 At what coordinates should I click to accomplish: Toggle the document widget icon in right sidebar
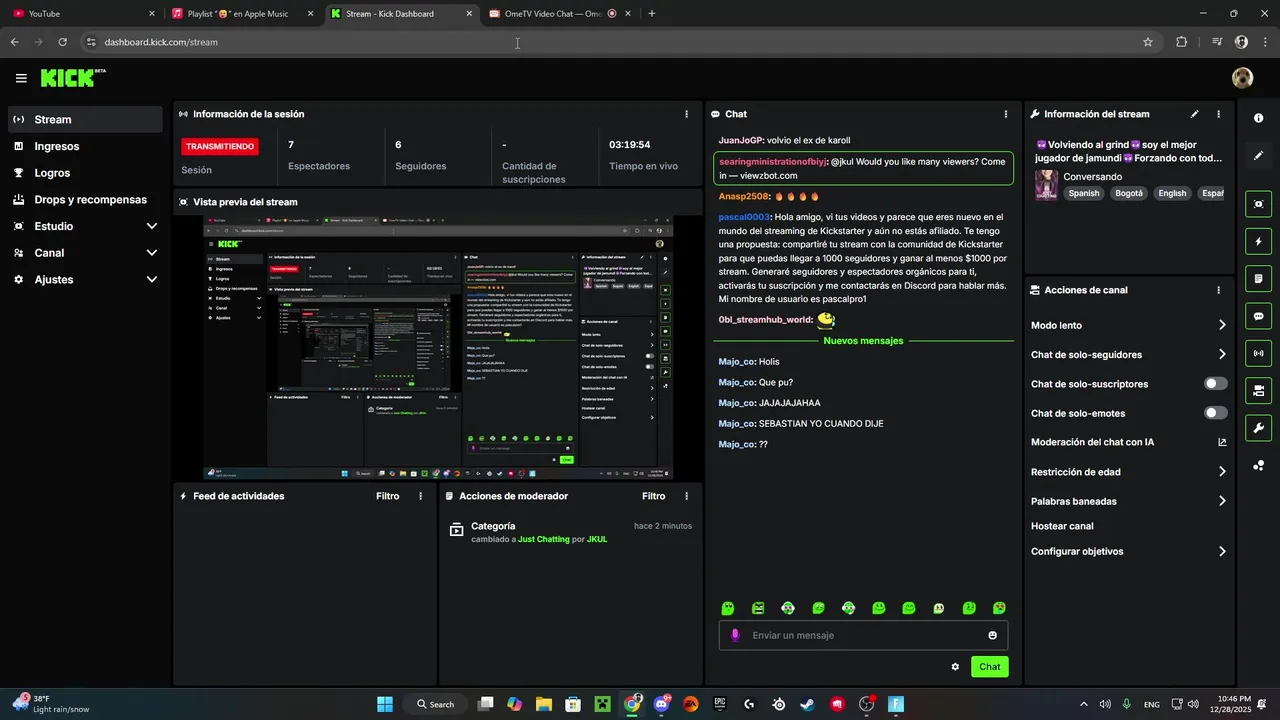(1258, 278)
